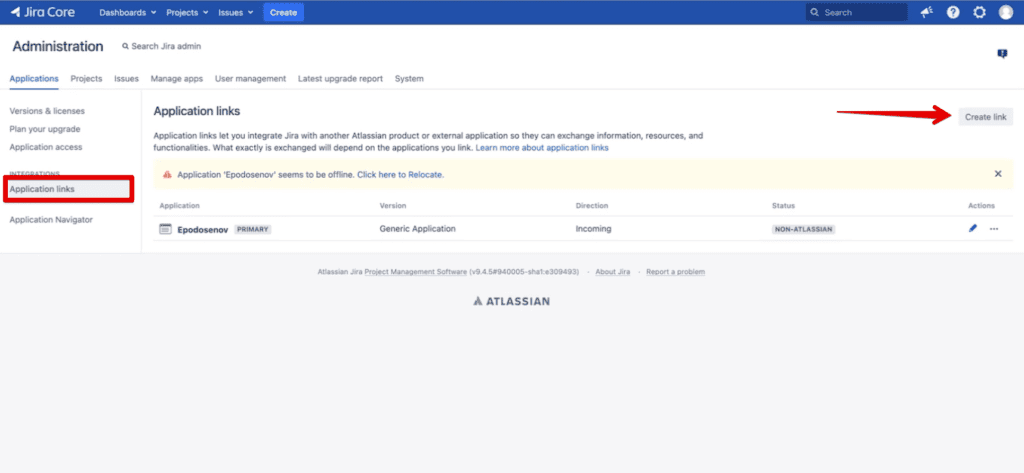Click the Incoming direction cell
1024x473 pixels.
pyautogui.click(x=594, y=229)
